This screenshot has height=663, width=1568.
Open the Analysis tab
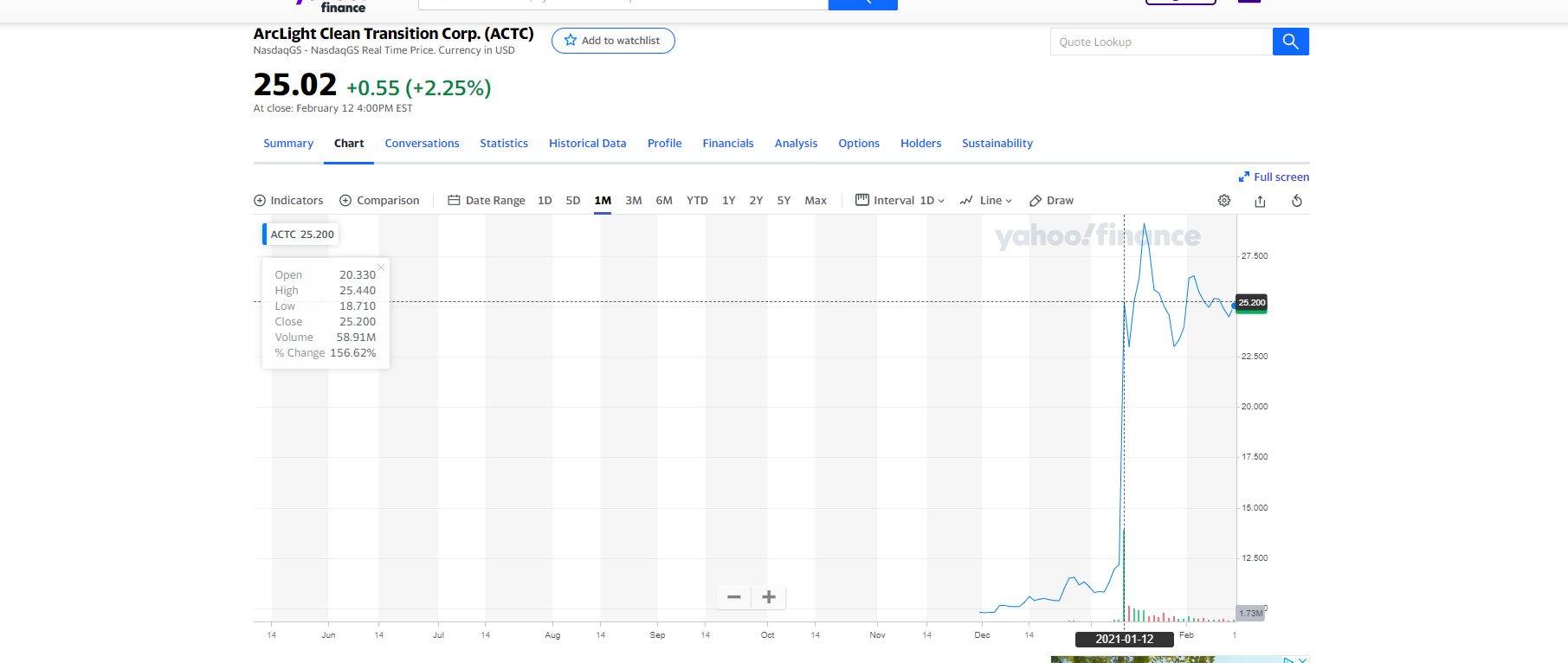(x=796, y=144)
